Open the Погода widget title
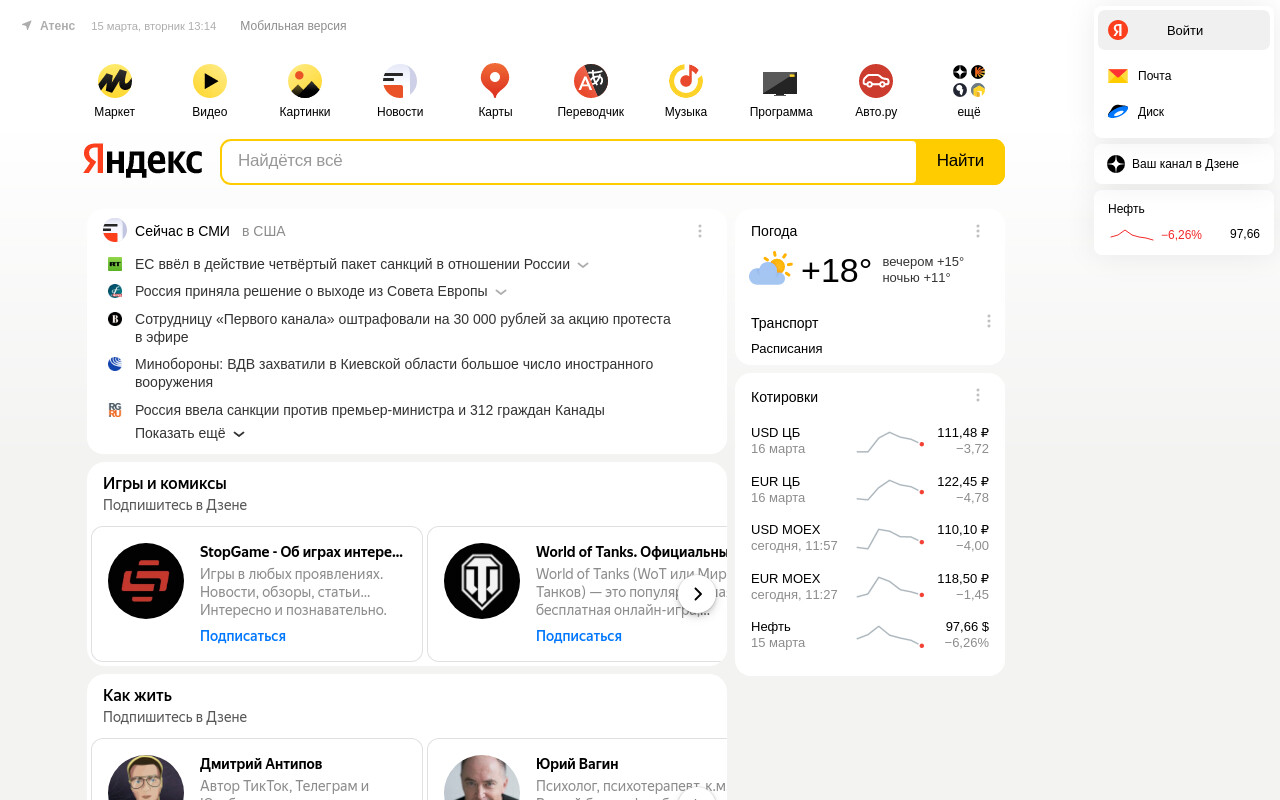The image size is (1280, 800). point(774,231)
